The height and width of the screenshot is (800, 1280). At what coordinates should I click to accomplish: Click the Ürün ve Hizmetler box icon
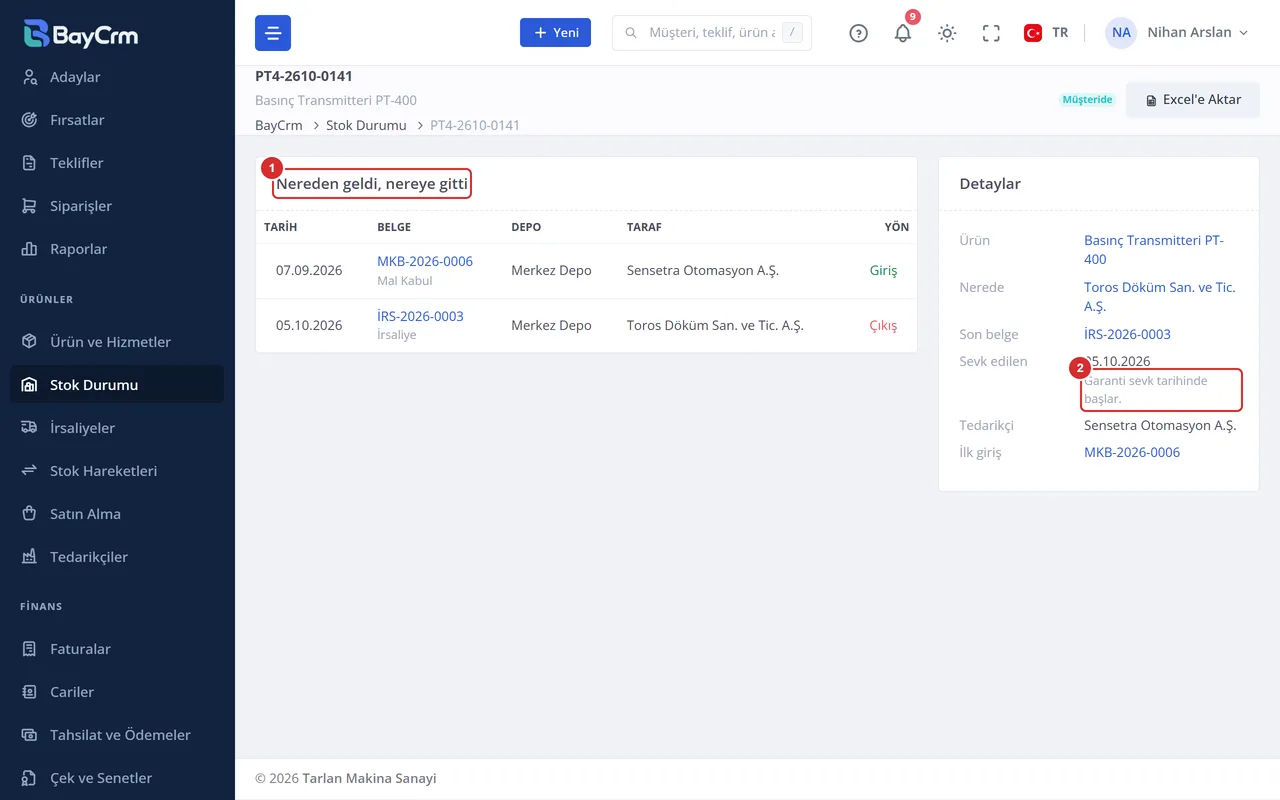pyautogui.click(x=30, y=342)
